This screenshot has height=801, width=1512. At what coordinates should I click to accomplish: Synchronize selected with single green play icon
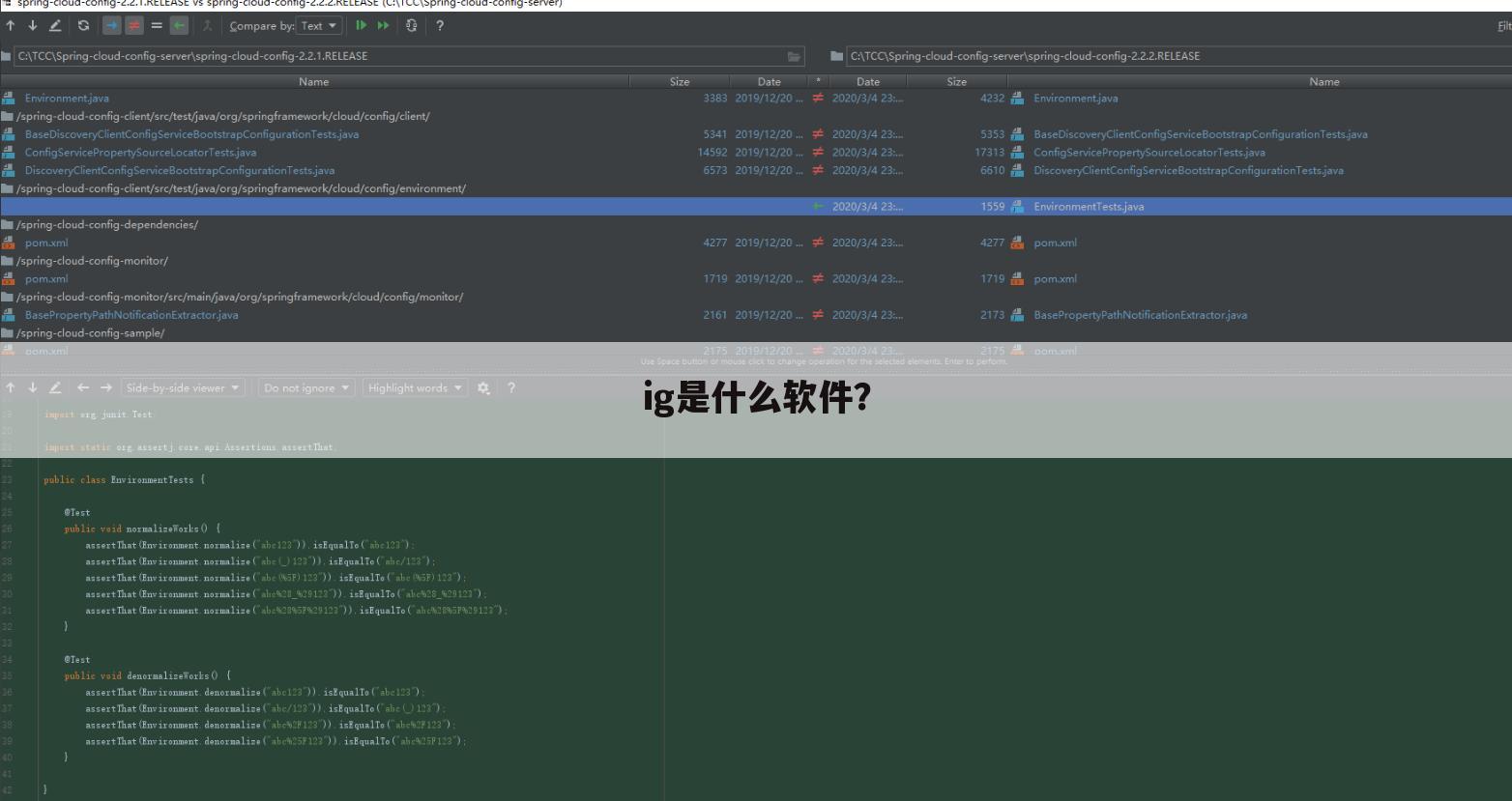tap(362, 26)
